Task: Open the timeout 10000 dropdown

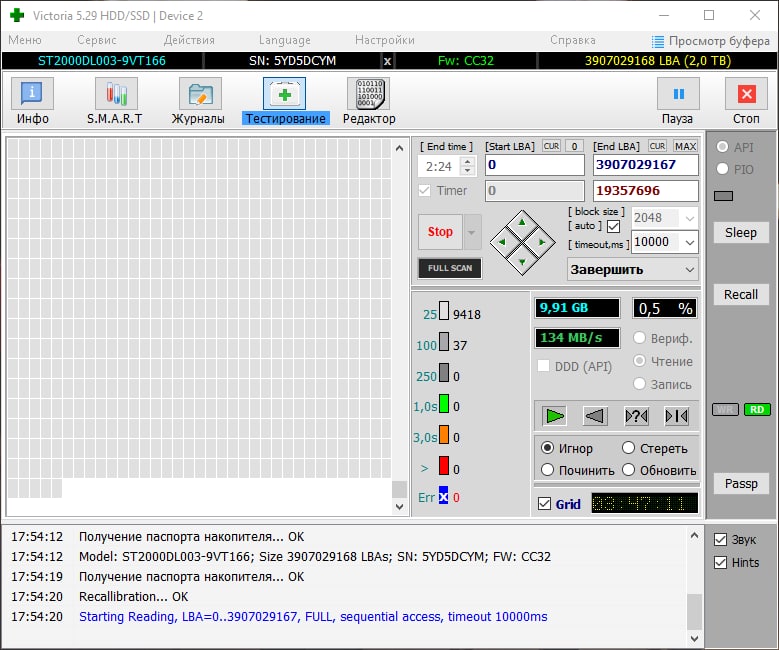Action: tap(690, 243)
